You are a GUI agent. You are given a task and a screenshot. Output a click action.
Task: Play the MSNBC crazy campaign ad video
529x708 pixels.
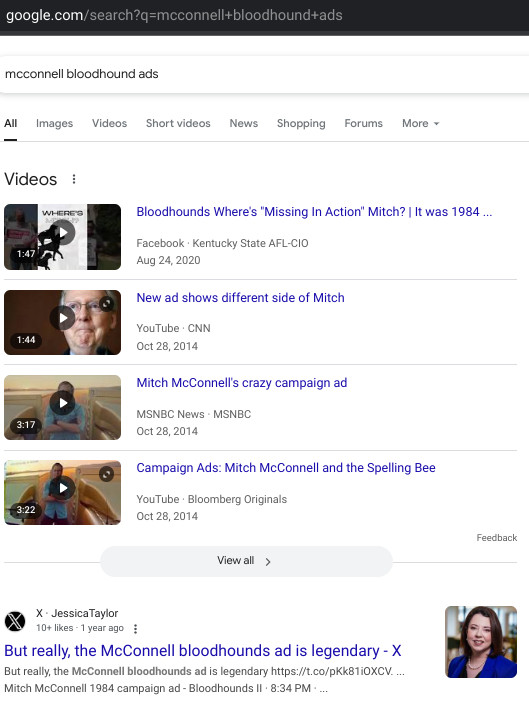[63, 407]
